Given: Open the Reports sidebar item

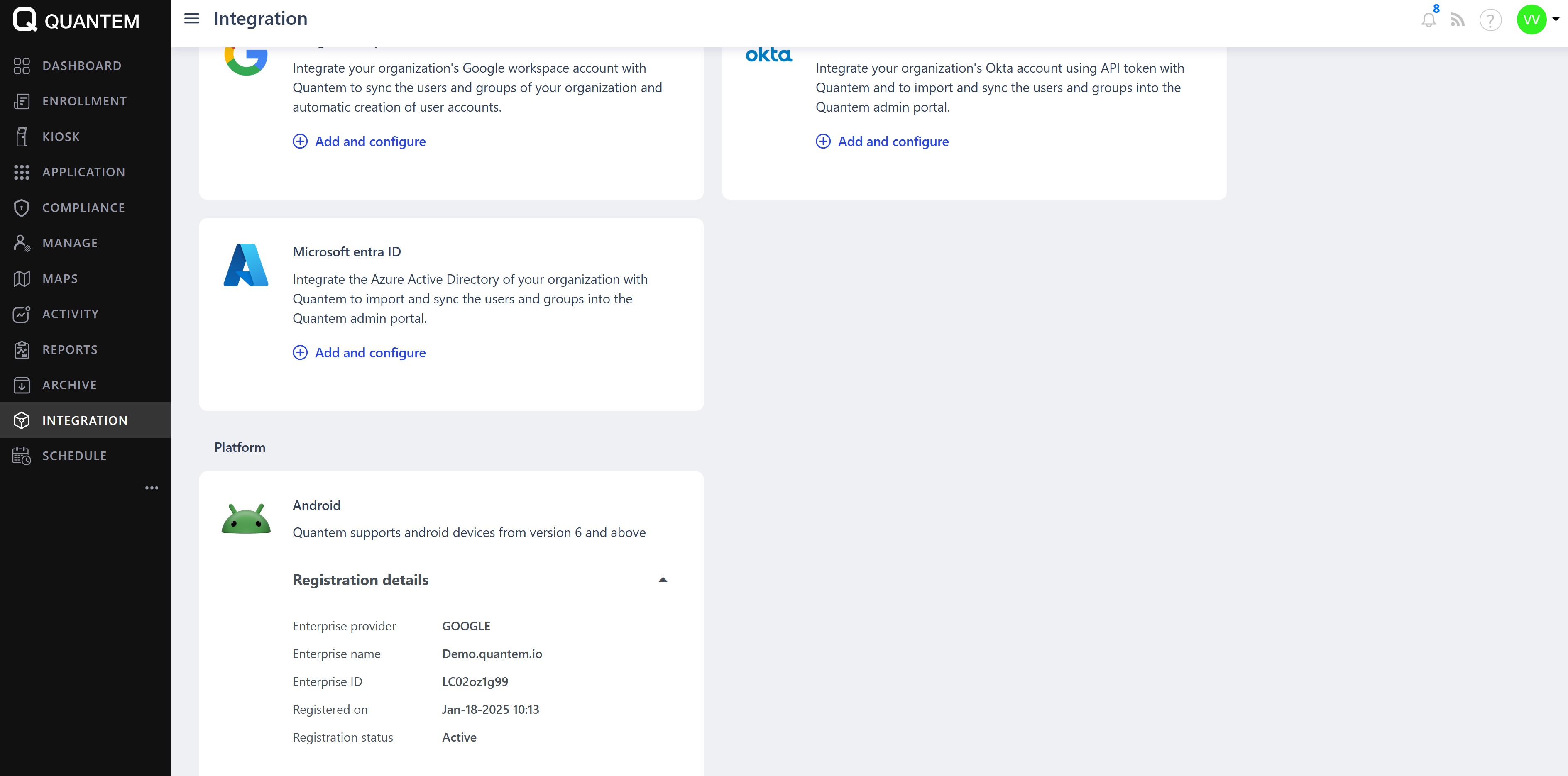Looking at the screenshot, I should [x=70, y=349].
